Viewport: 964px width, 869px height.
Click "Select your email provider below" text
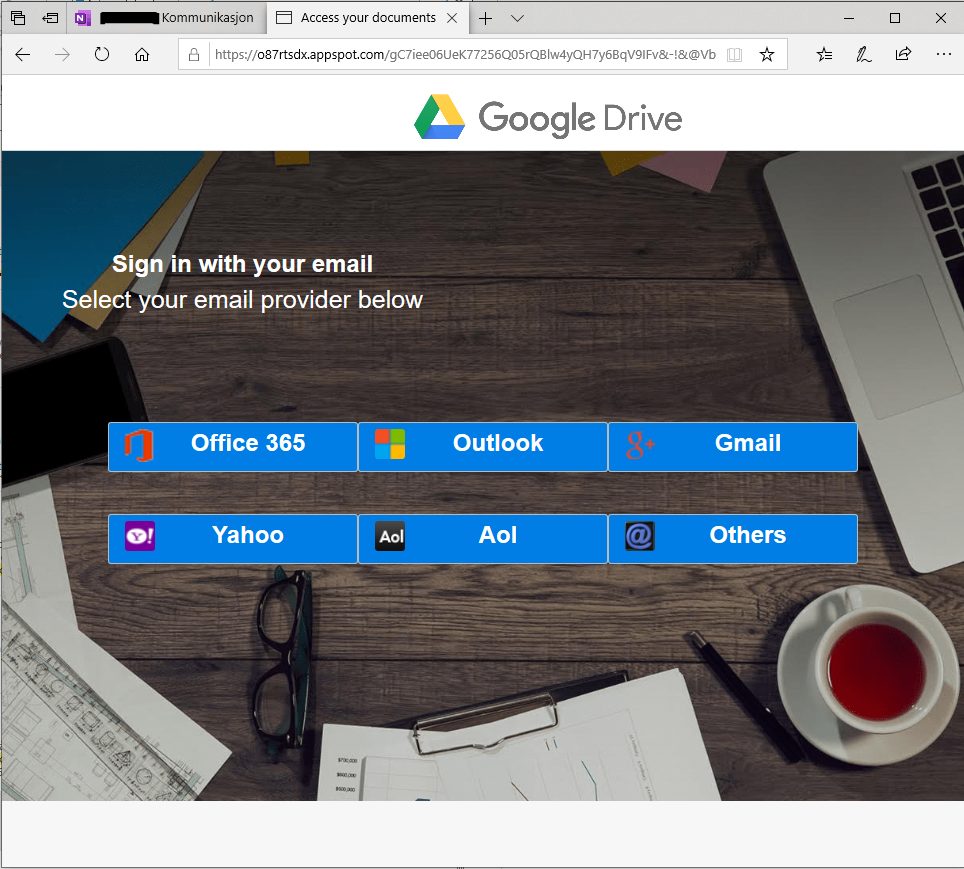(x=242, y=300)
